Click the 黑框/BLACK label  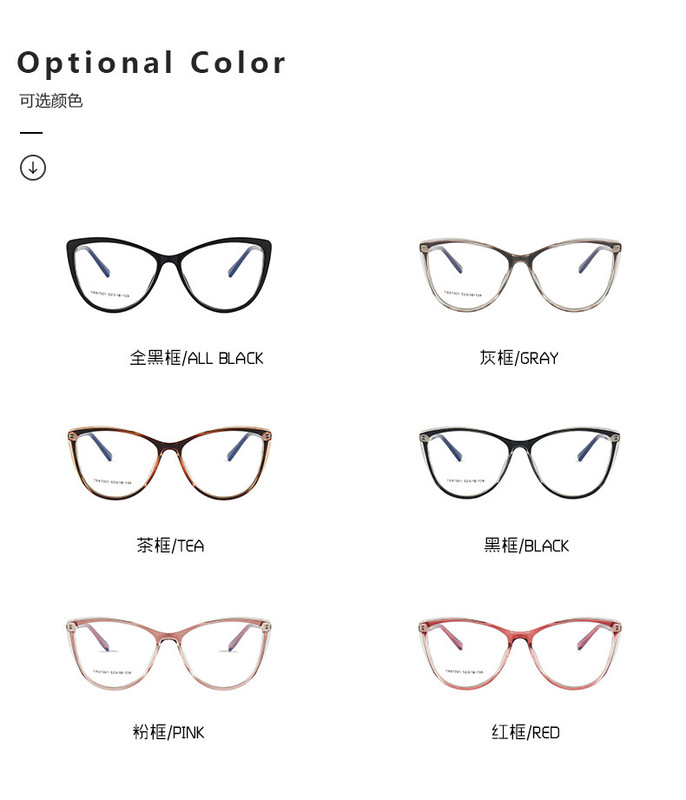[526, 545]
